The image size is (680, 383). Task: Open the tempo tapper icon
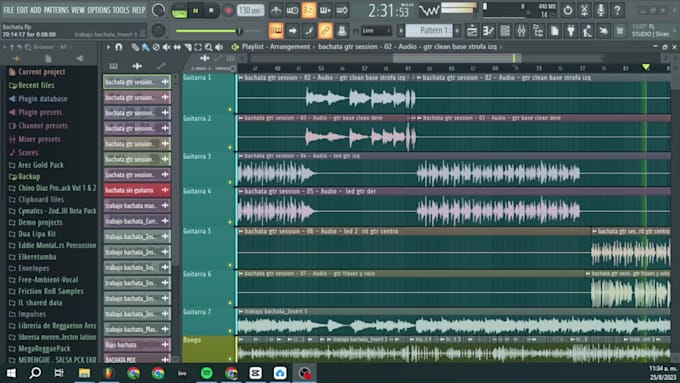point(587,30)
